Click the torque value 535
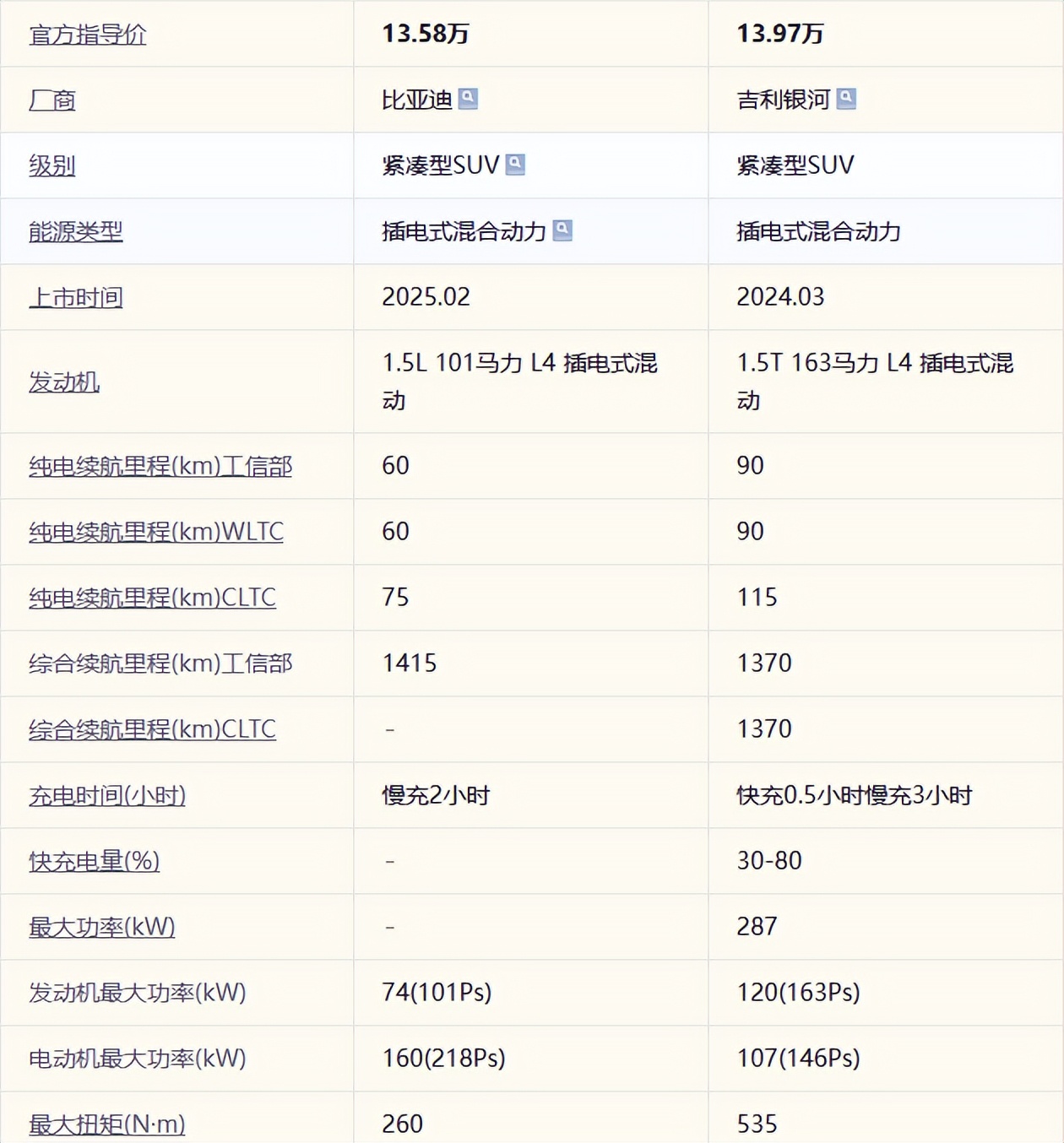 coord(757,1124)
